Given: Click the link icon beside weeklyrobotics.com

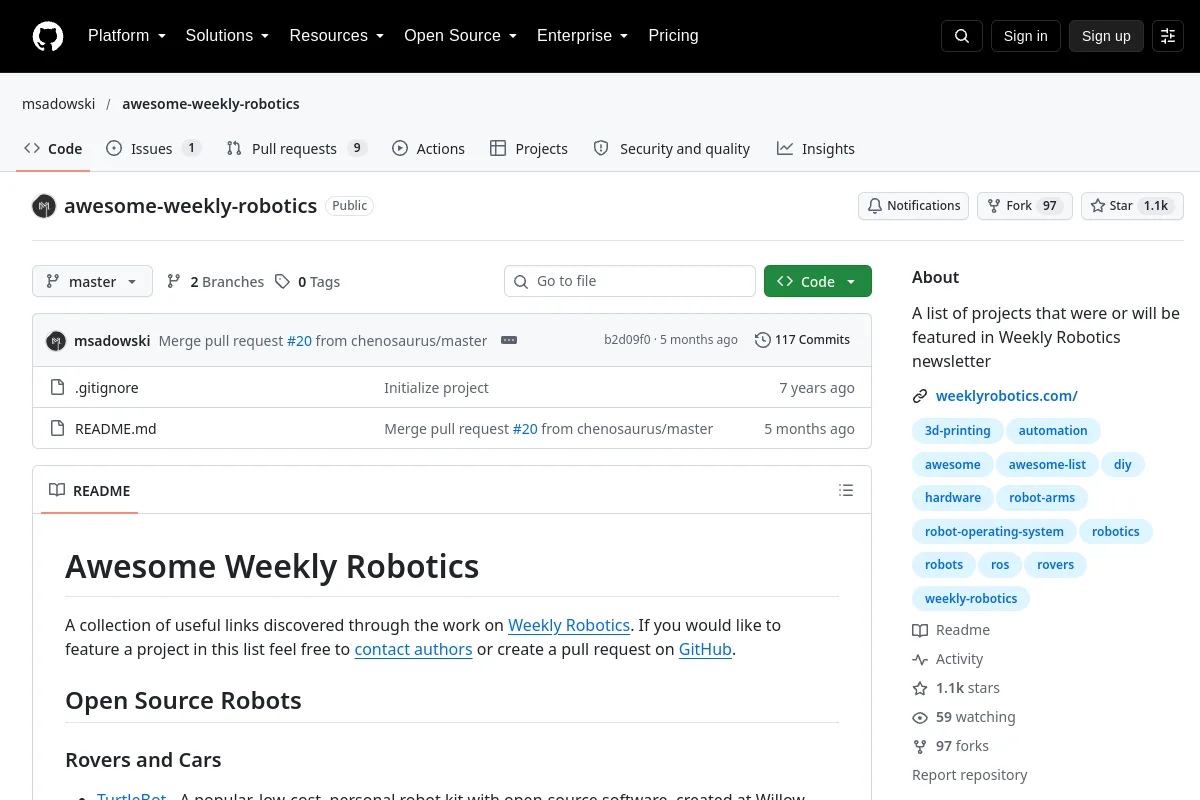Looking at the screenshot, I should pyautogui.click(x=920, y=396).
